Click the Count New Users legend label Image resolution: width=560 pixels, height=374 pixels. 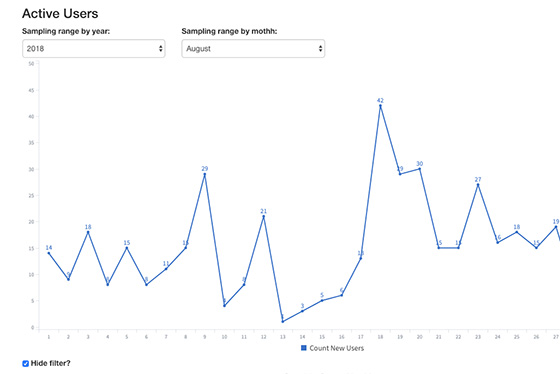(336, 348)
